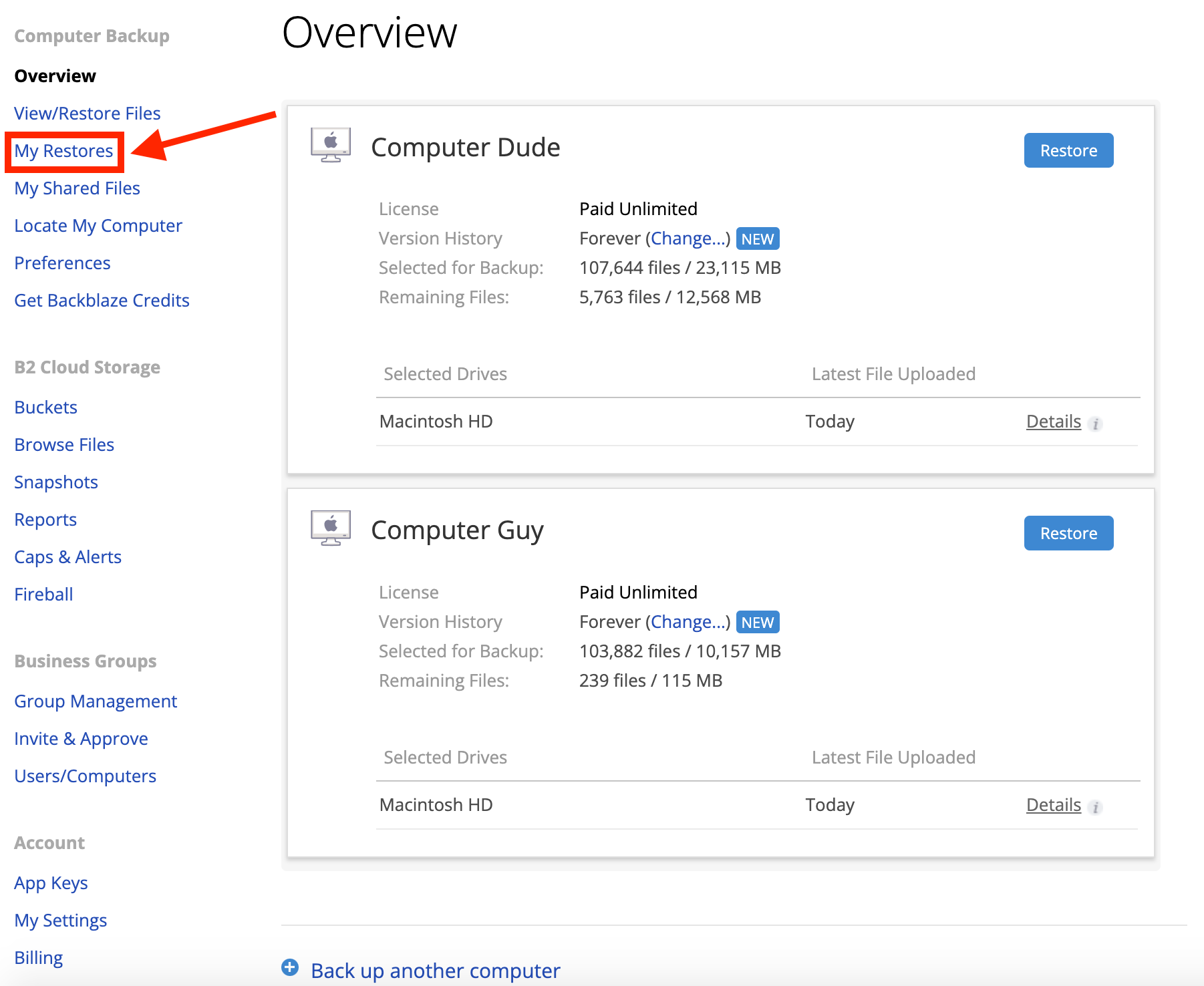Open B2 Buckets page

46,407
